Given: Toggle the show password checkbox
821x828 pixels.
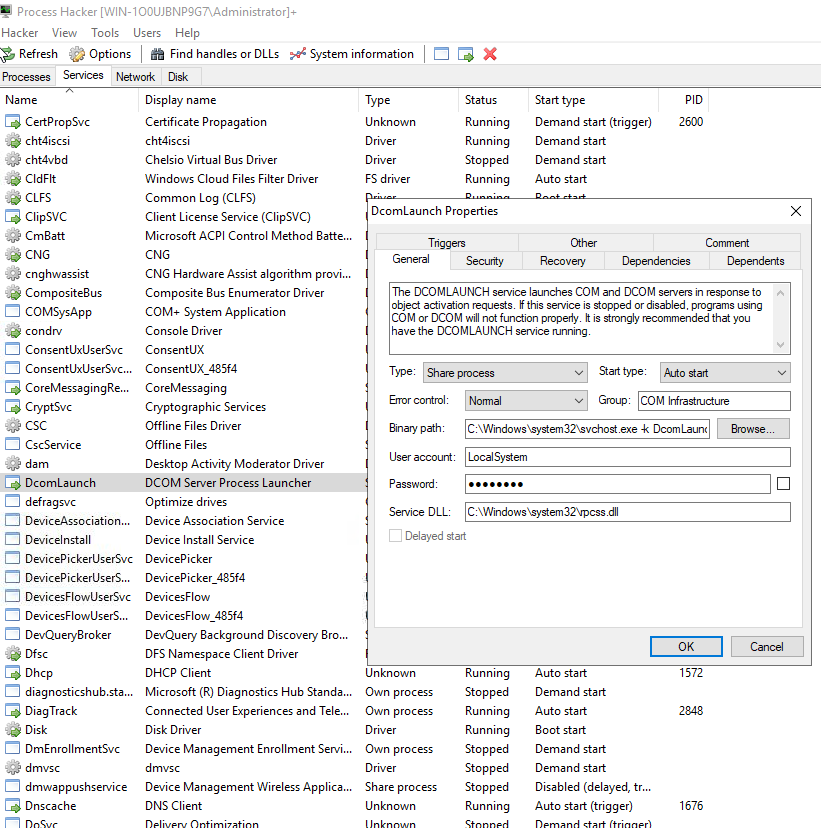Looking at the screenshot, I should pos(783,484).
